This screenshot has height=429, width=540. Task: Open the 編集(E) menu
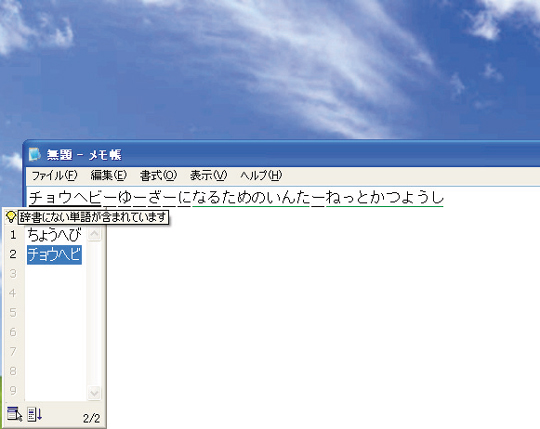[x=108, y=176]
